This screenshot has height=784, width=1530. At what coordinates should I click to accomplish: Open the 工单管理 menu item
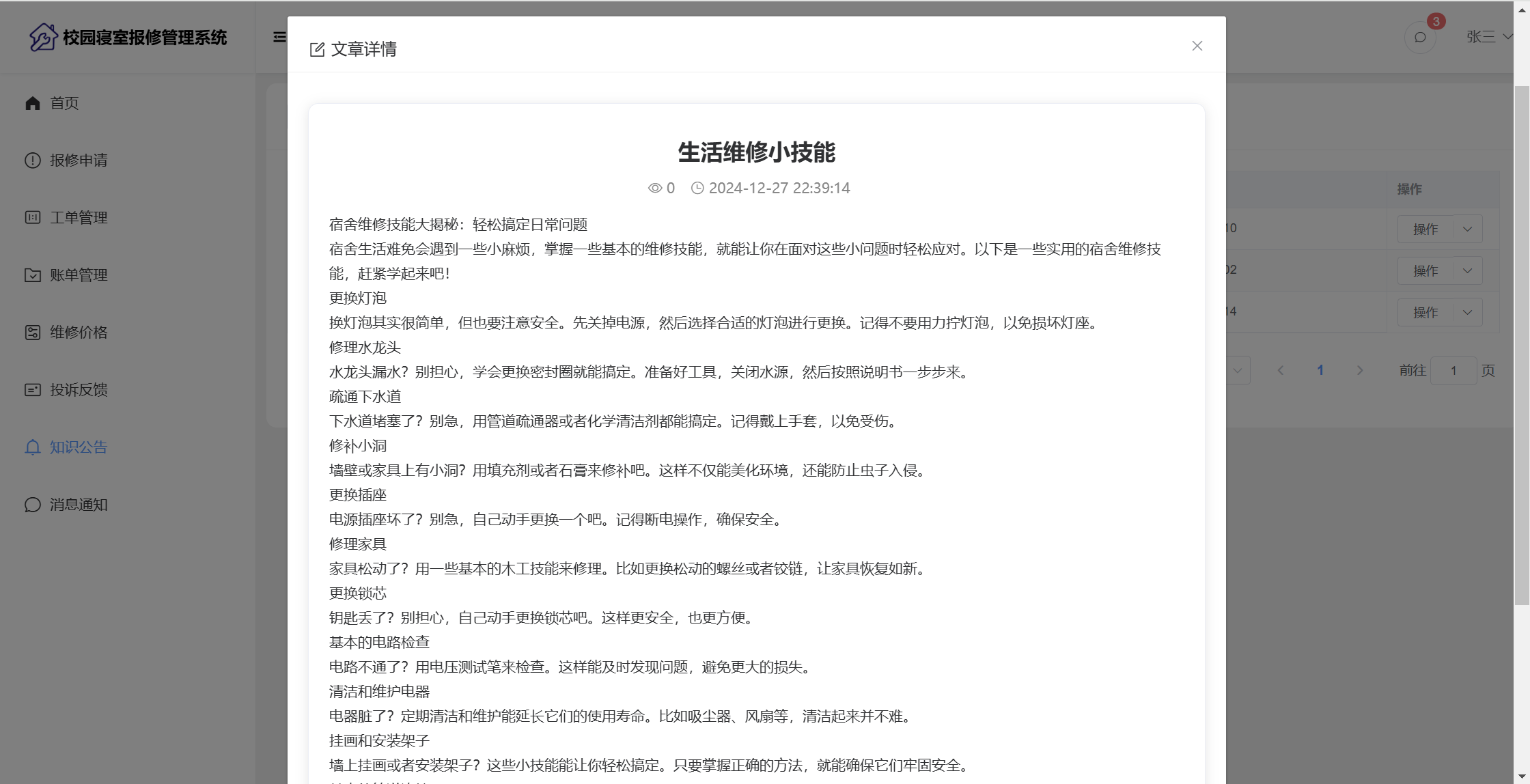[x=79, y=218]
